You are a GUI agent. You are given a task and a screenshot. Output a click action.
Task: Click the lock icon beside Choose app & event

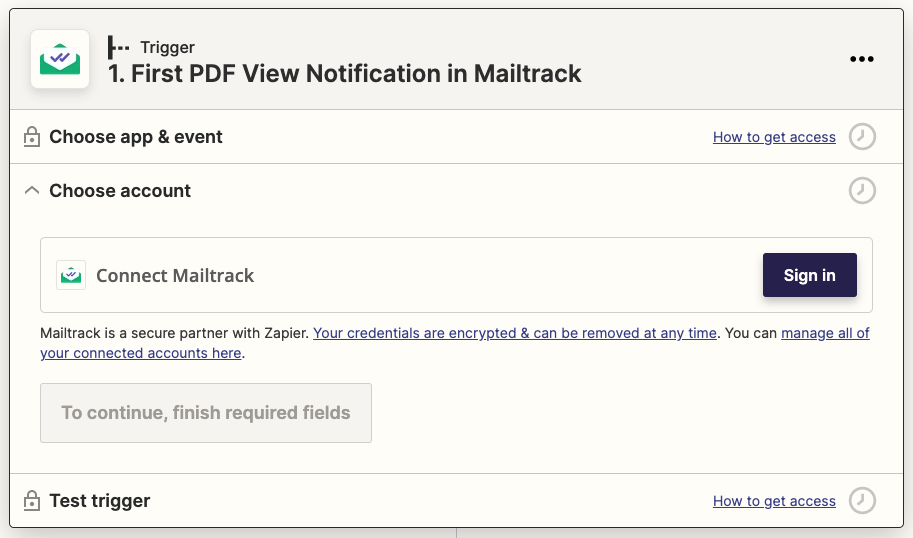31,137
